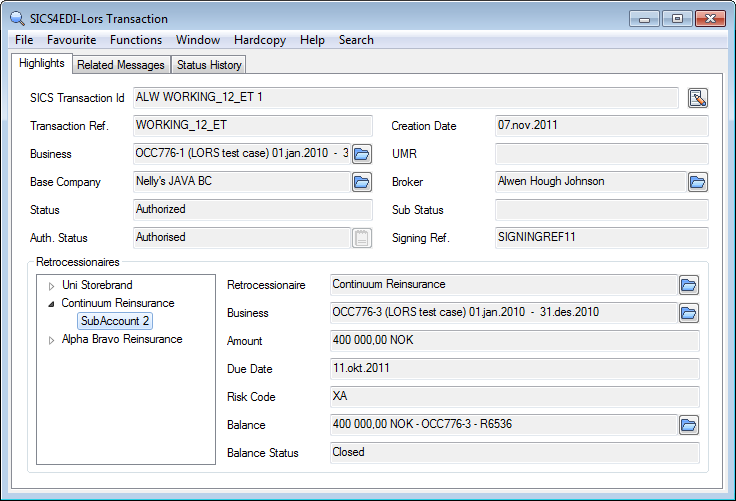The width and height of the screenshot is (736, 501).
Task: Click the Risk Code field XA
Action: point(514,397)
